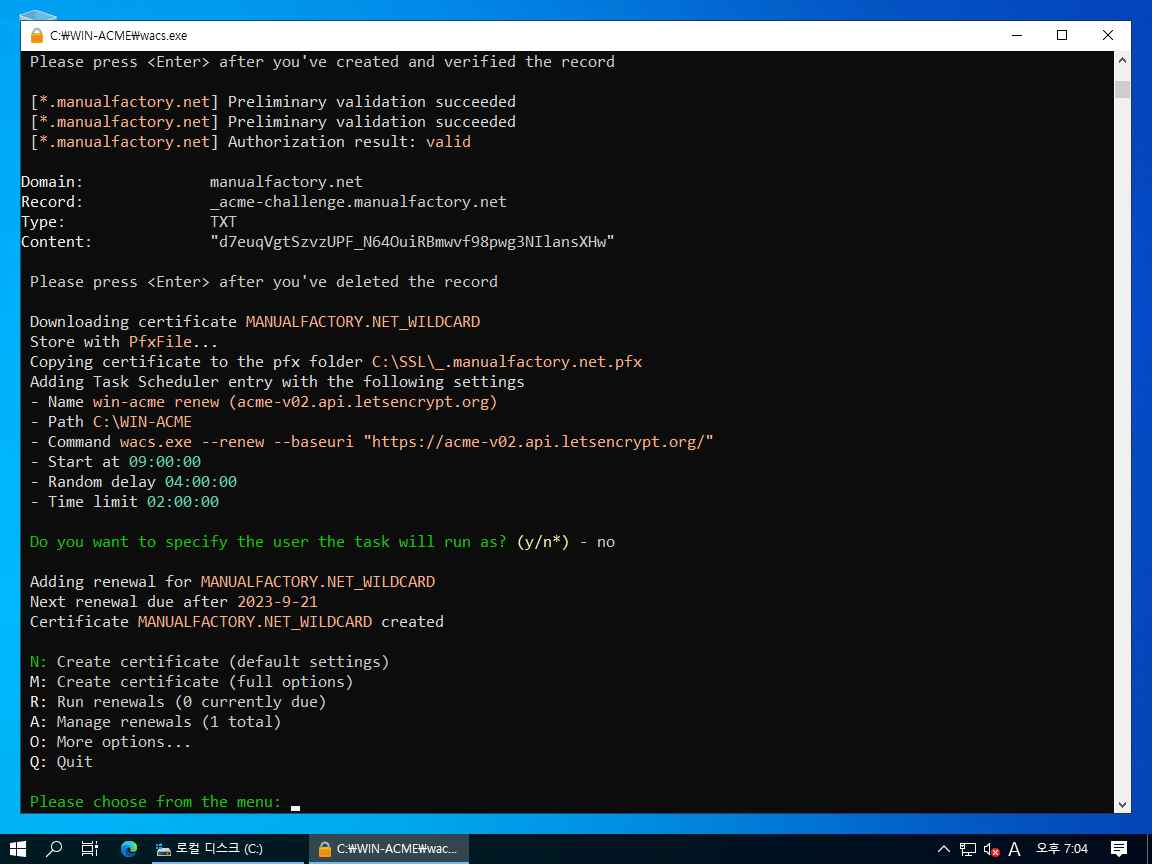
Task: Click the renewal date 2023-9-21
Action: pos(278,602)
